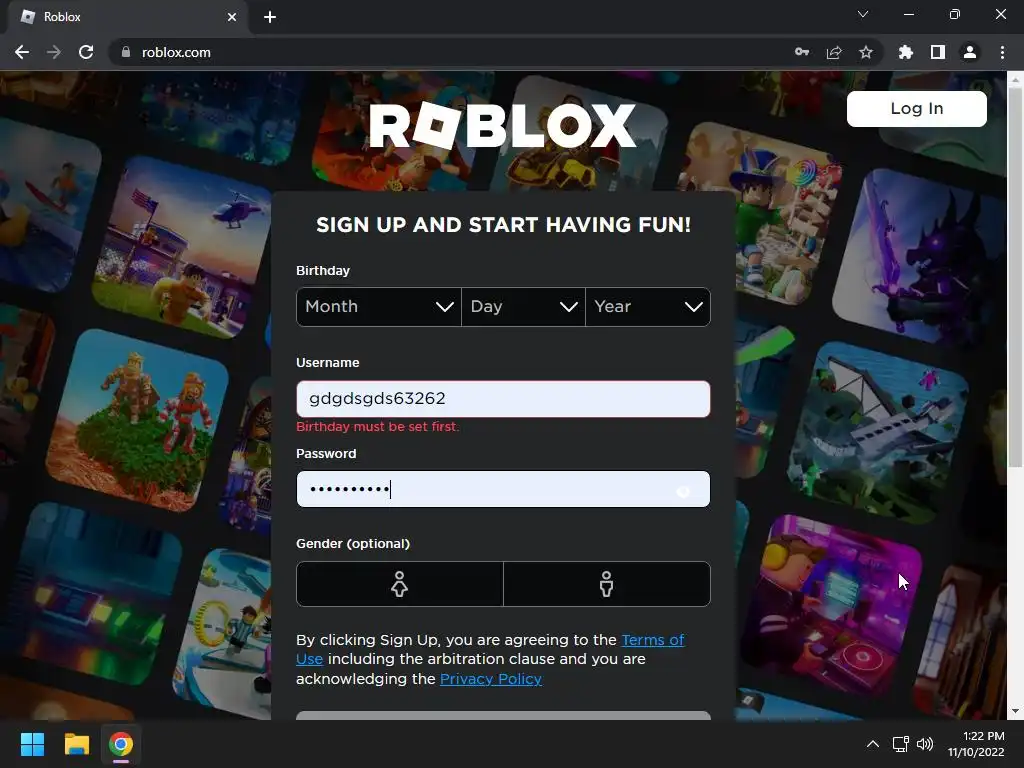
Task: Click 'Birthday must be set first.' error text
Action: 377,427
